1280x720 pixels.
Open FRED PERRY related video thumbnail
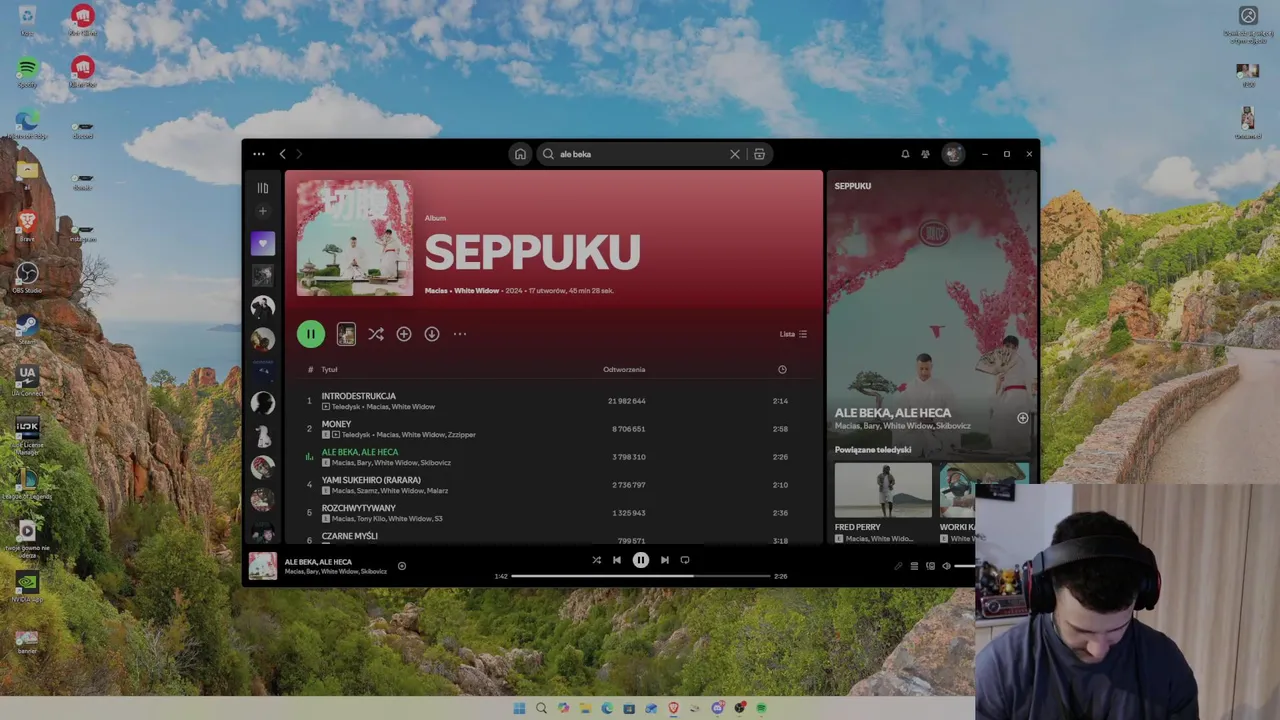tap(883, 490)
